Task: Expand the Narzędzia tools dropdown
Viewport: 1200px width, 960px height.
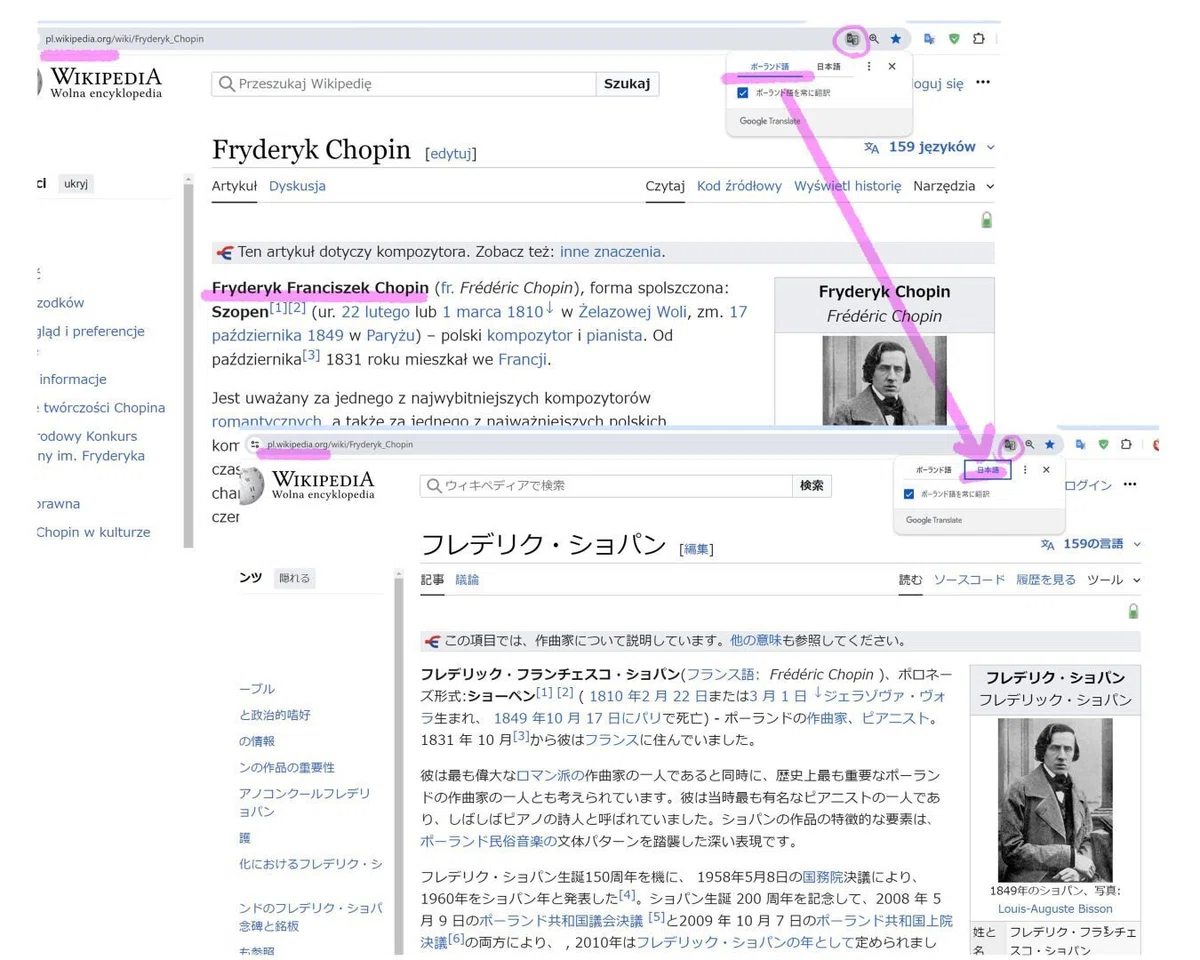Action: (x=990, y=186)
